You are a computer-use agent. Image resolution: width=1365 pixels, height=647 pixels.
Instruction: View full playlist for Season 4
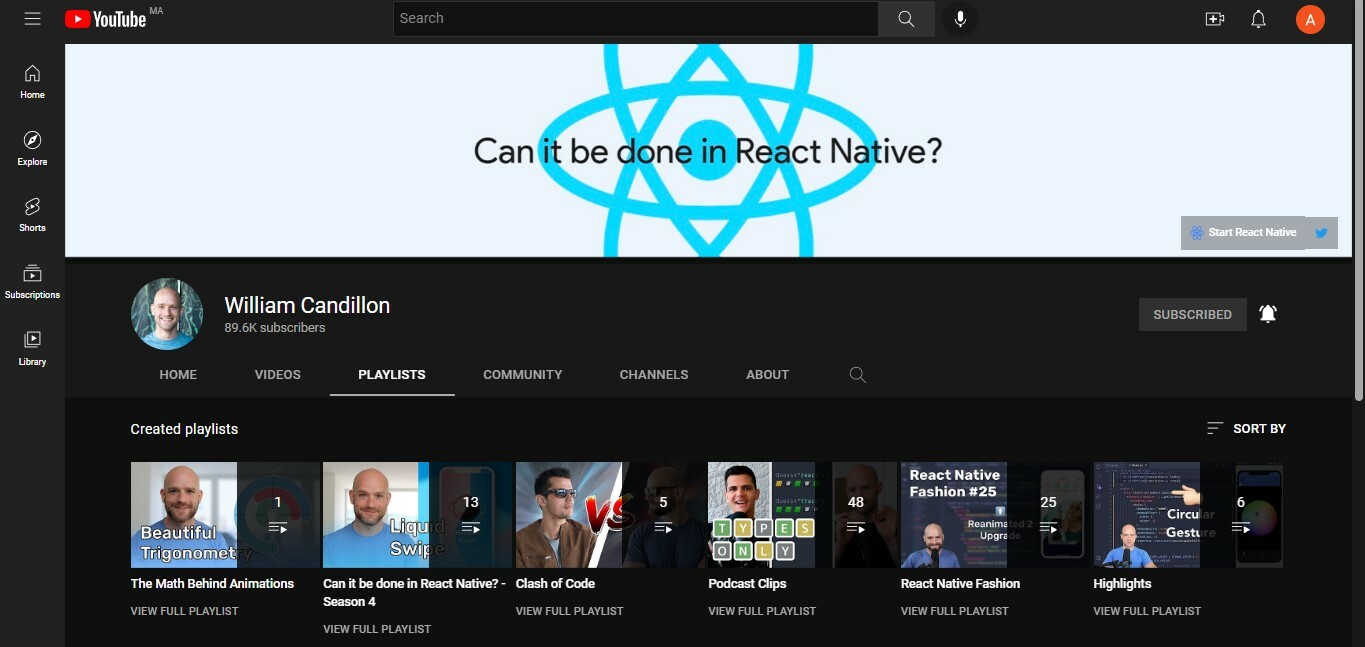tap(377, 629)
